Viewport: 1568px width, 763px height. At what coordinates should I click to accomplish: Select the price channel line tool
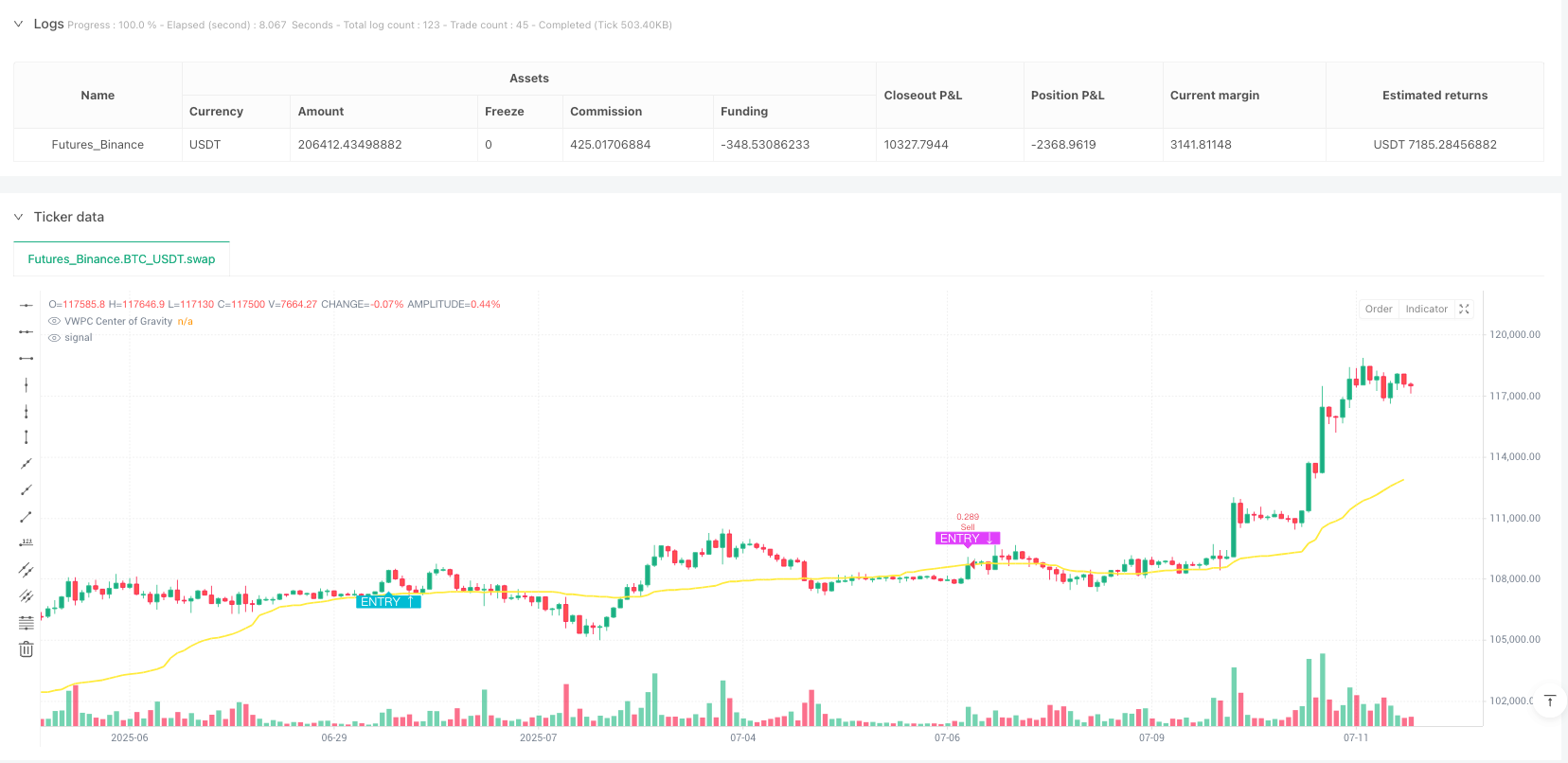coord(27,569)
